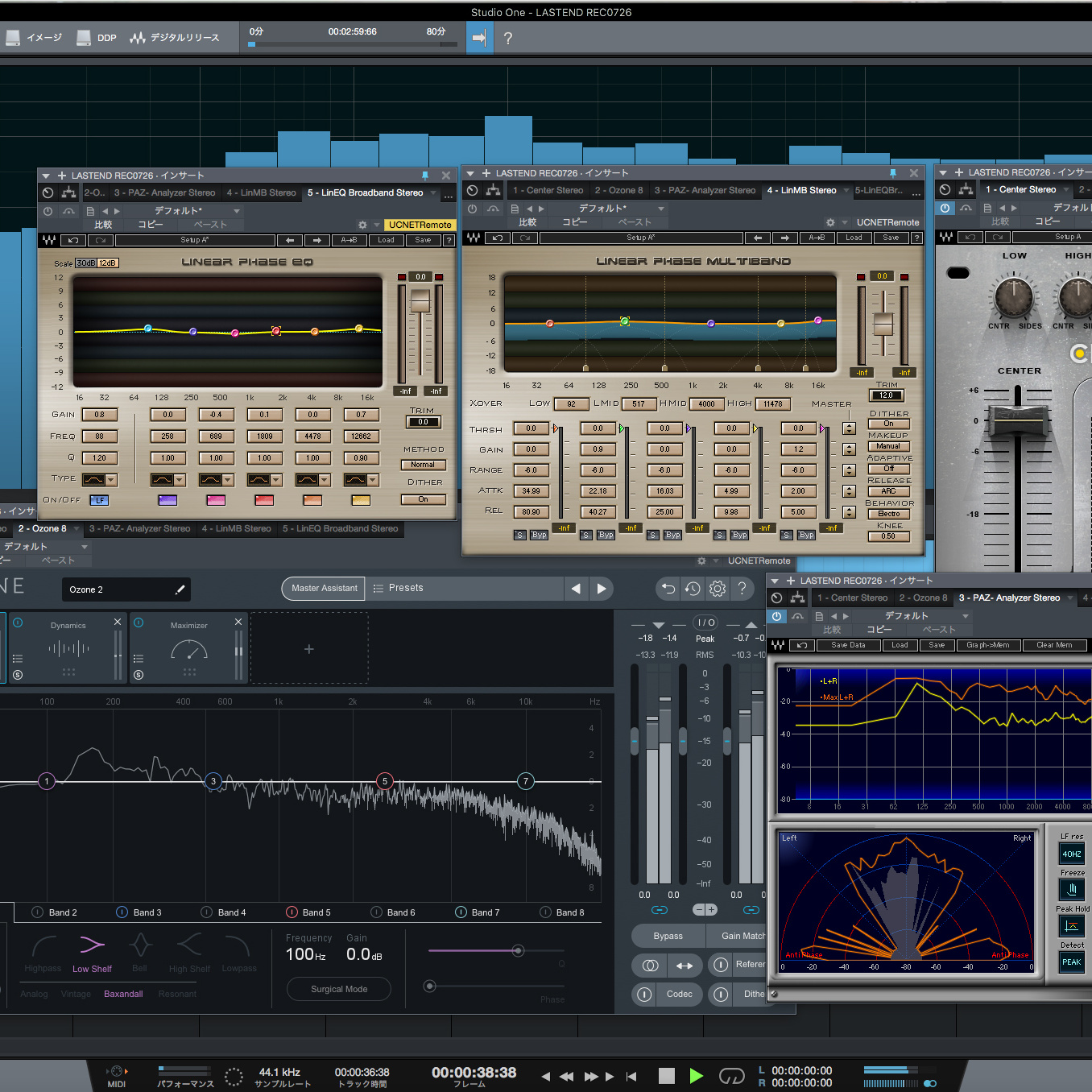1092x1092 pixels.
Task: Switch to 2 - Ozone 8 tab in LinMB window
Action: coord(618,190)
